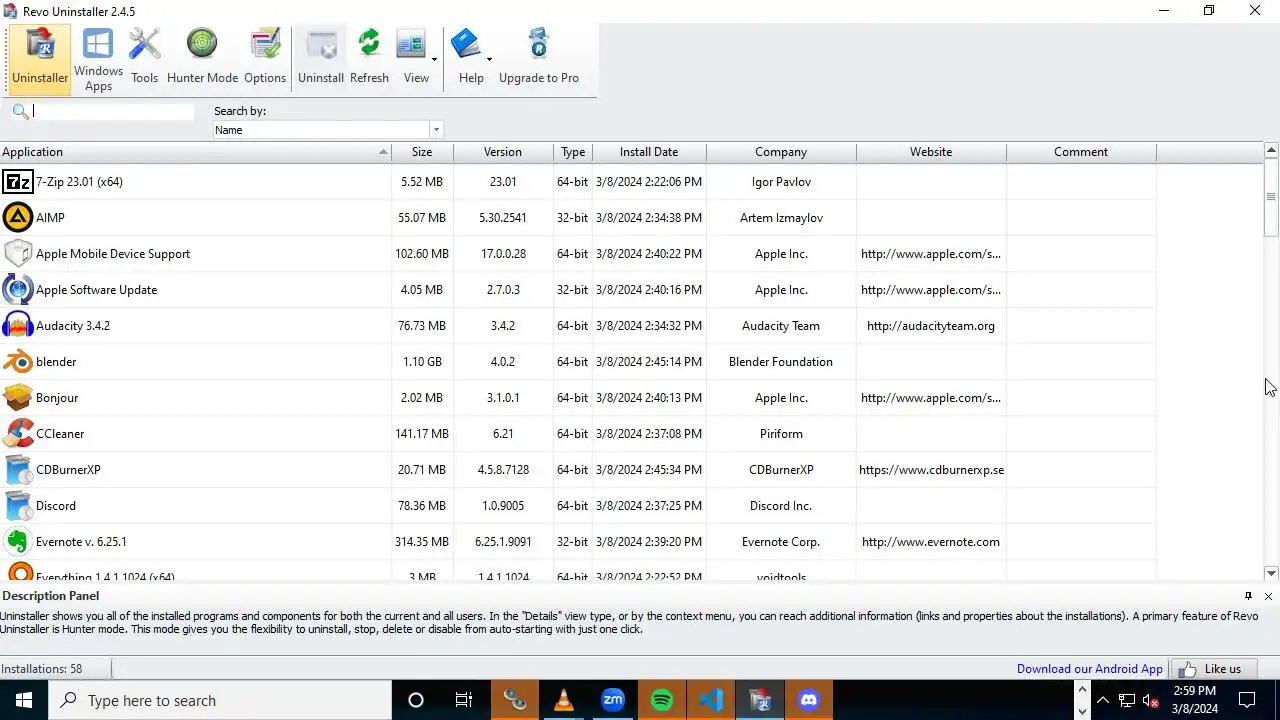Click the Like us button
This screenshot has height=720, width=1280.
point(1214,669)
